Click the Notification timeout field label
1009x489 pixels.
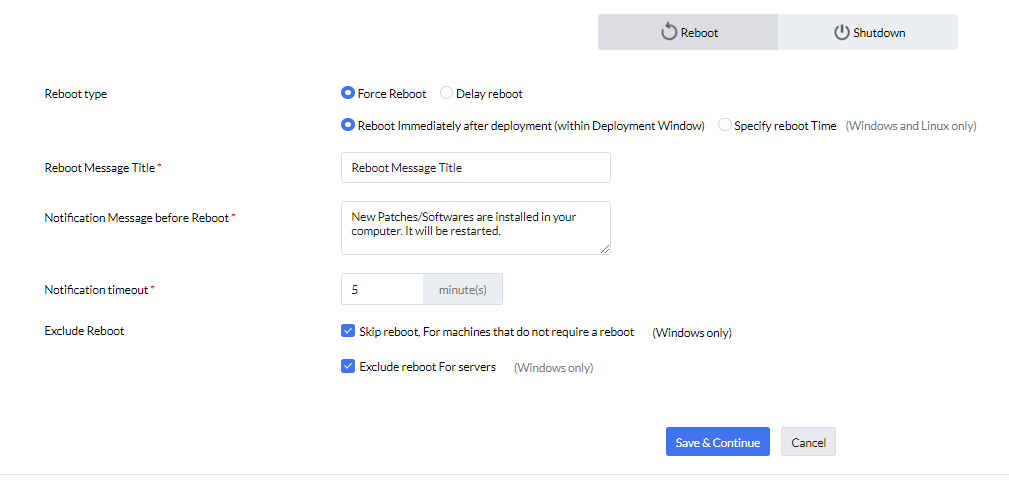pyautogui.click(x=97, y=290)
